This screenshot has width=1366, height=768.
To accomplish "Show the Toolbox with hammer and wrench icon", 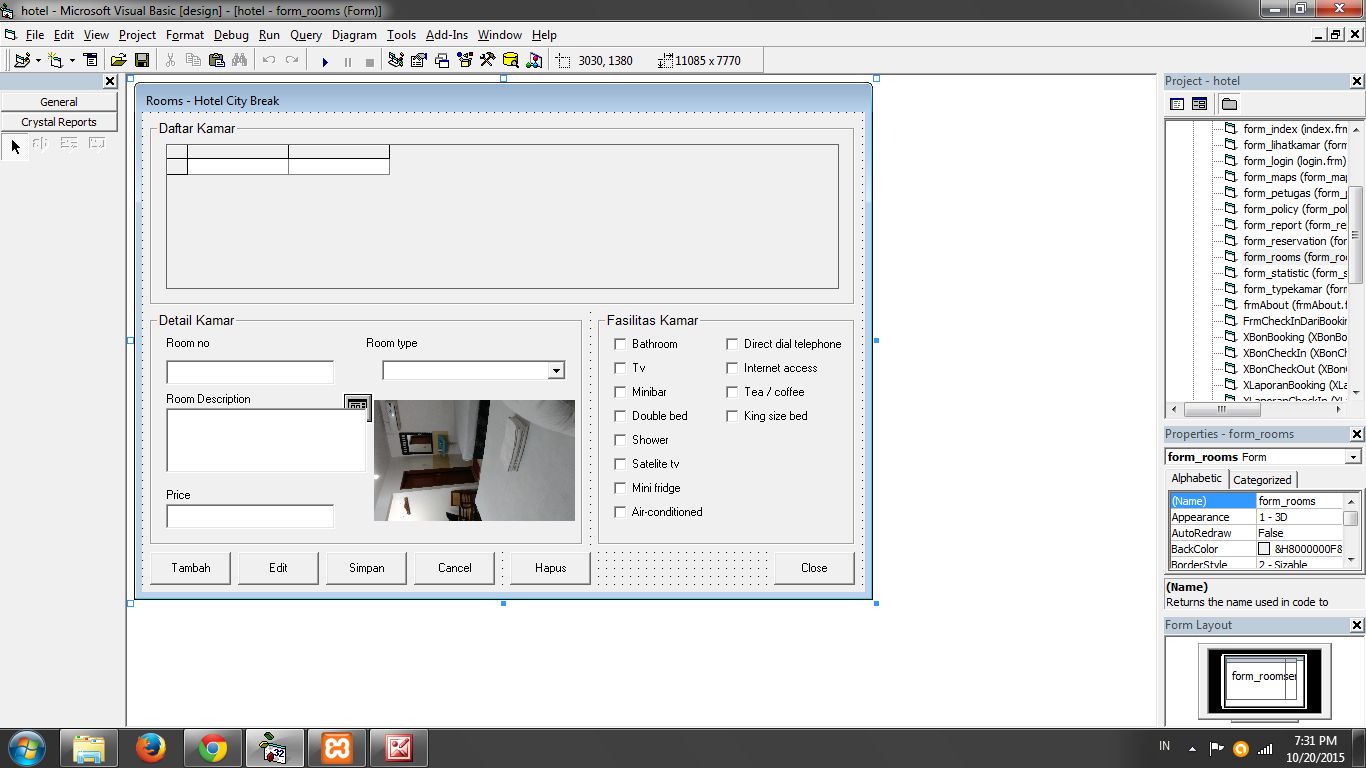I will (x=488, y=61).
